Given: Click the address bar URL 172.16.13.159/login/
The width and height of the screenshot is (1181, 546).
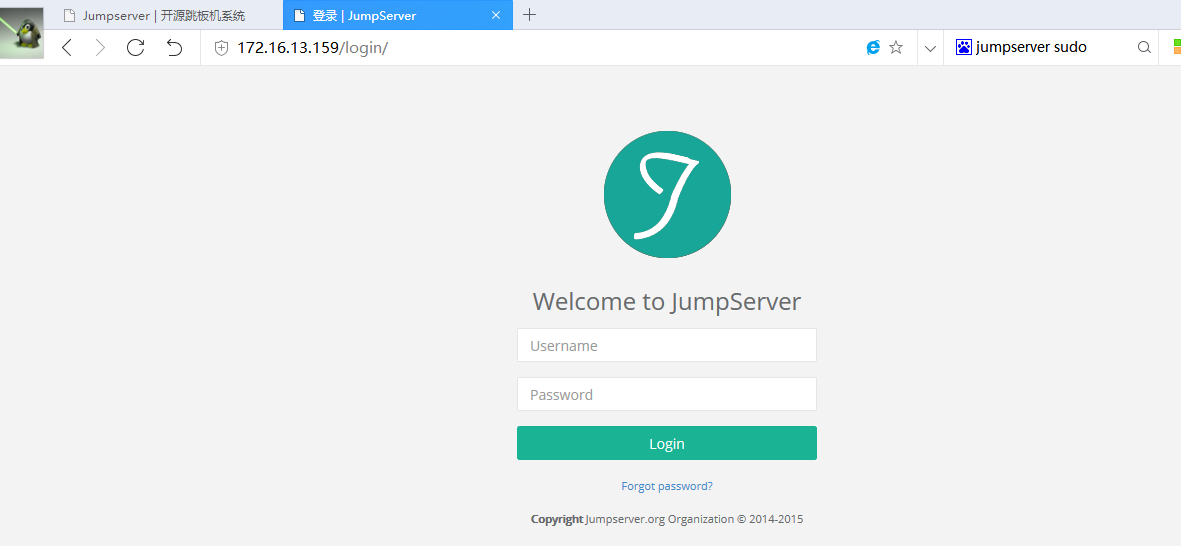Looking at the screenshot, I should coord(313,47).
